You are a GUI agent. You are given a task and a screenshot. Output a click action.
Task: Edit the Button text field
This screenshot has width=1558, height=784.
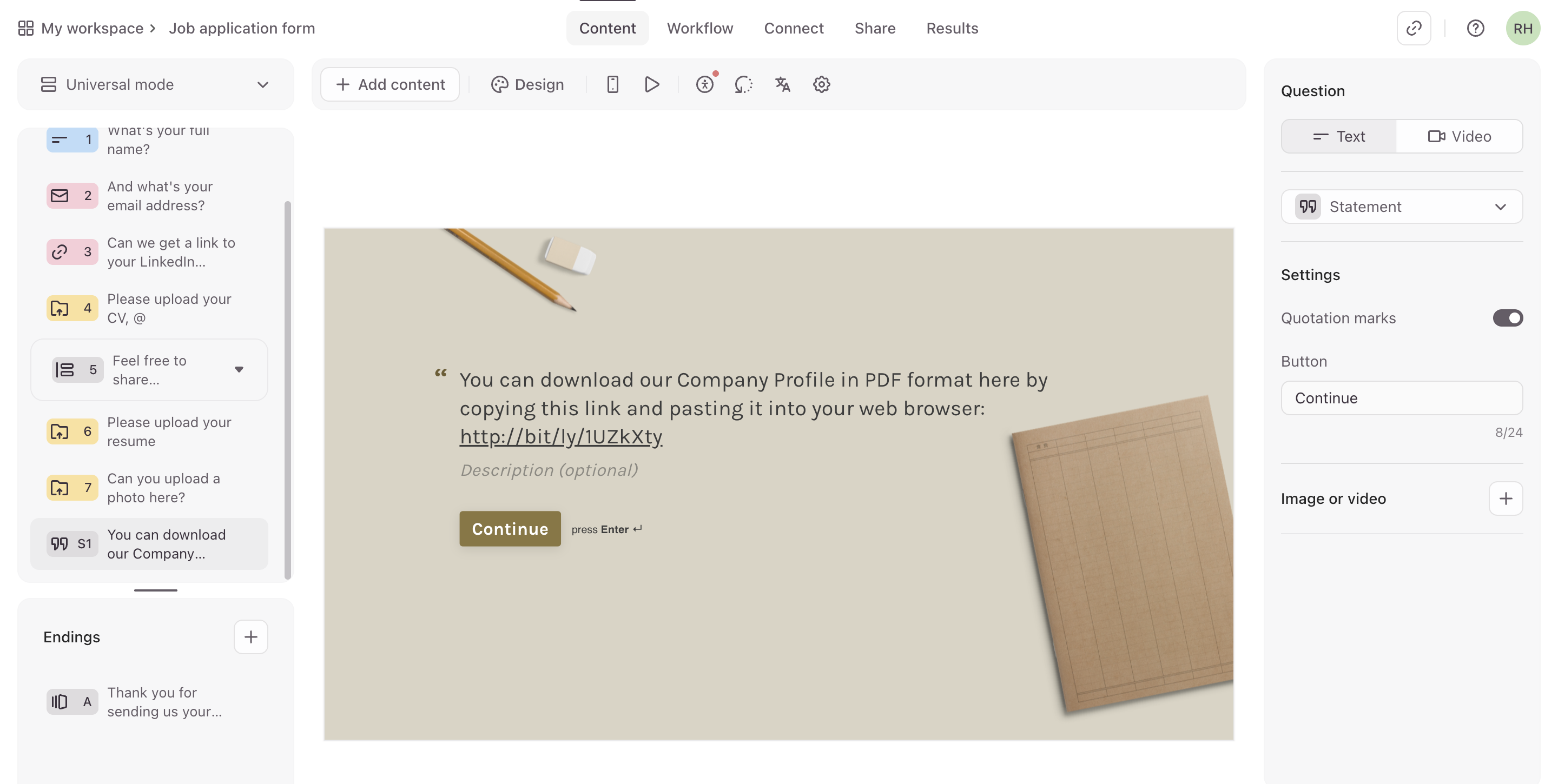1401,398
